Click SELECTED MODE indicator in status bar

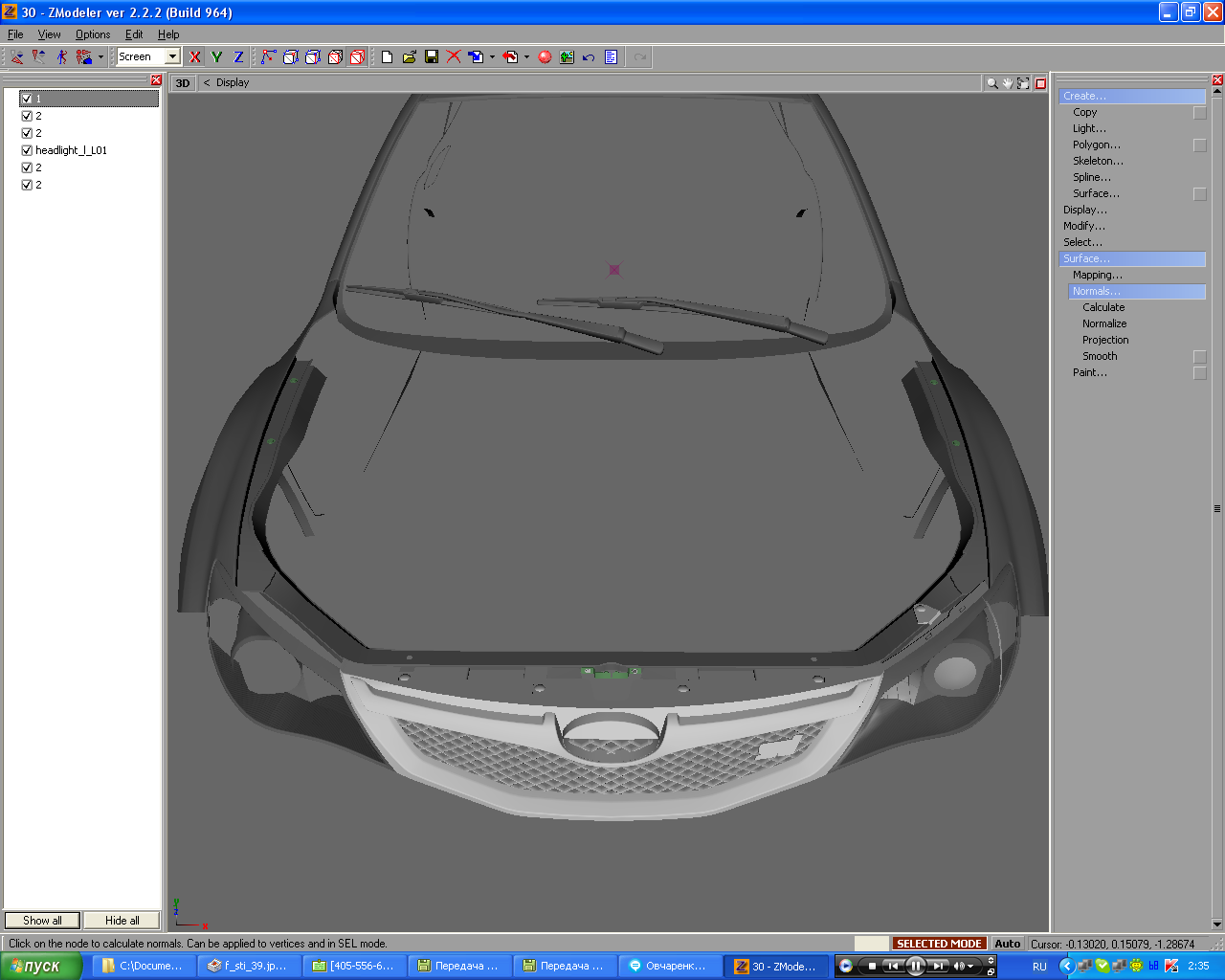pyautogui.click(x=938, y=944)
